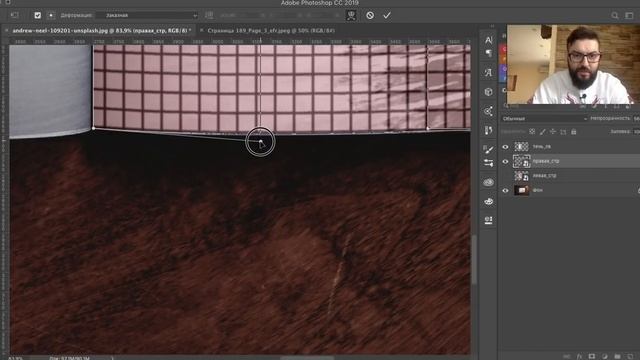Click the фон layer thumbnail

click(521, 190)
